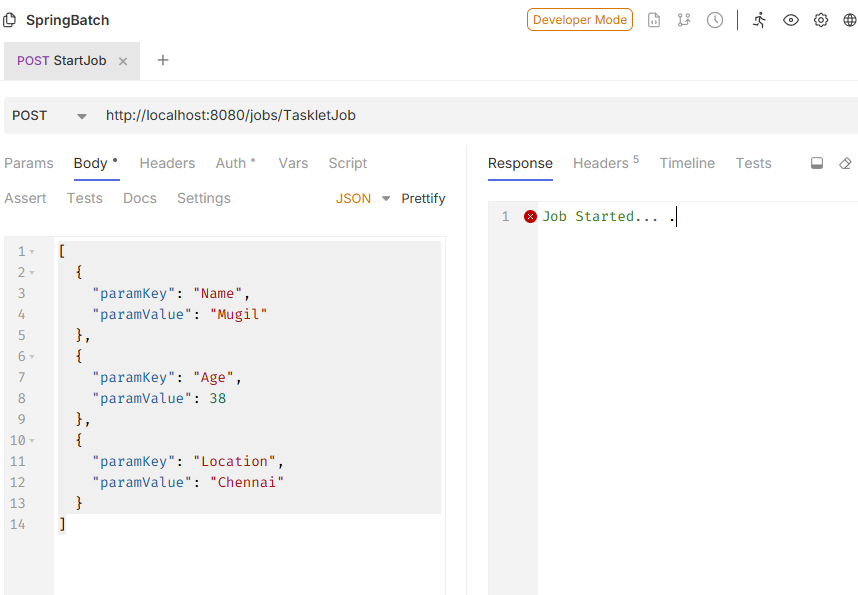This screenshot has width=858, height=595.
Task: Toggle Developer Mode badge
Action: (580, 20)
